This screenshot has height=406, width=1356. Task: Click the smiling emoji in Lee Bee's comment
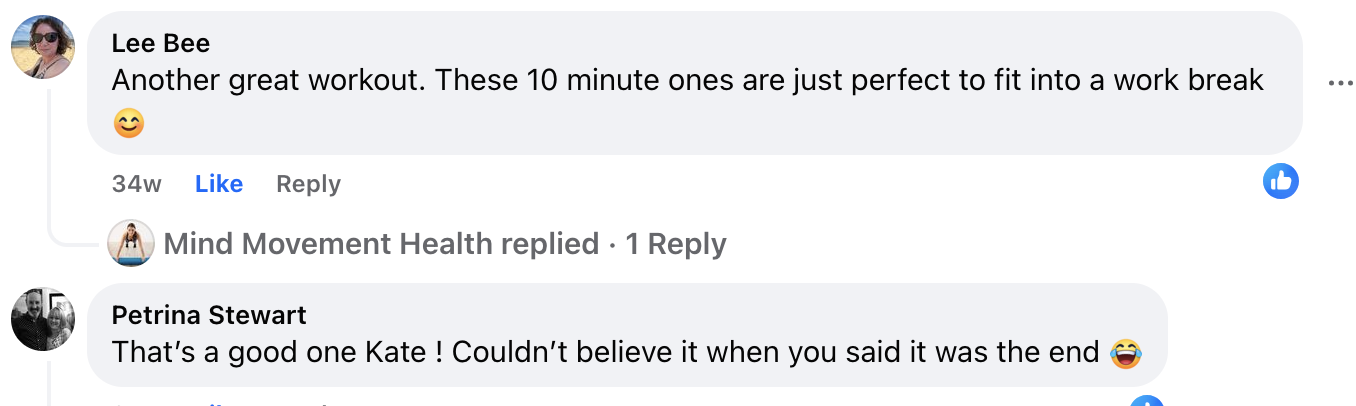pos(129,123)
